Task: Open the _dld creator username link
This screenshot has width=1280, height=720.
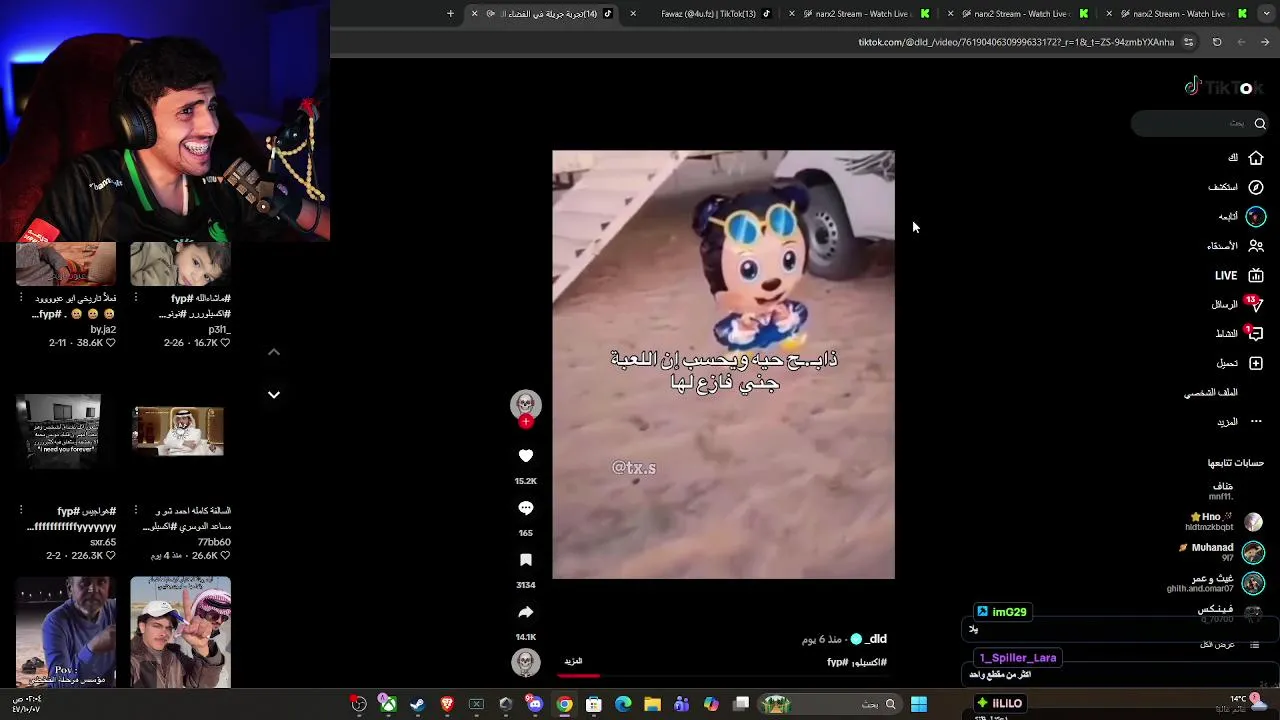Action: point(875,639)
